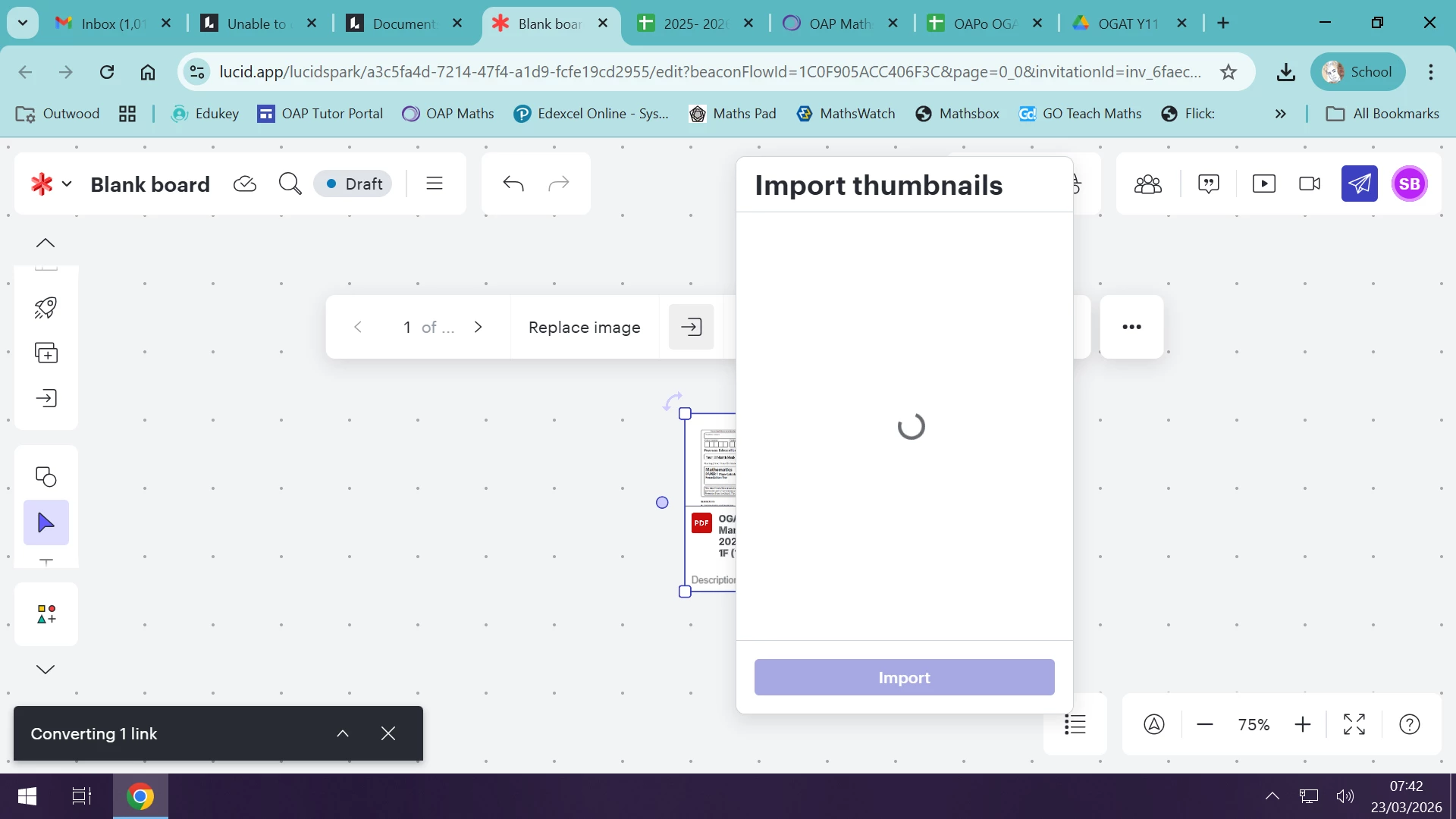Click the zoom in plus button
1456x819 pixels.
1302,724
